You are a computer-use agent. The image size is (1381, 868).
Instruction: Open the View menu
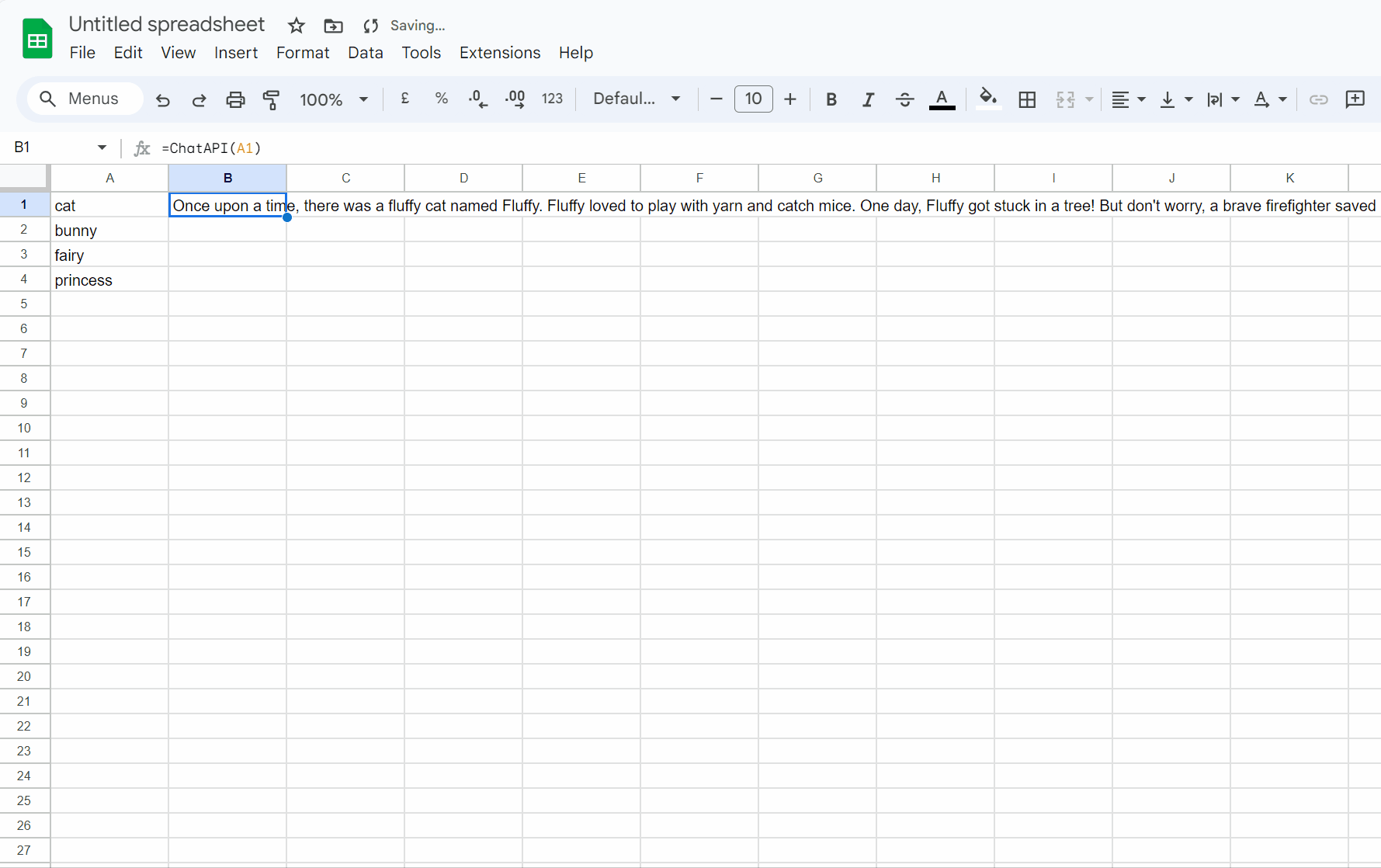tap(179, 53)
